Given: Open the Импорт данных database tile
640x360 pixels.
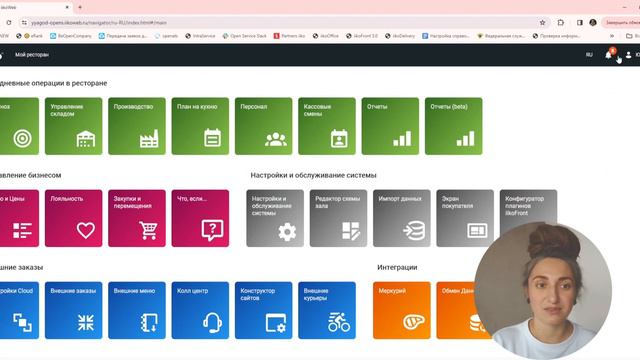Looking at the screenshot, I should 402,218.
